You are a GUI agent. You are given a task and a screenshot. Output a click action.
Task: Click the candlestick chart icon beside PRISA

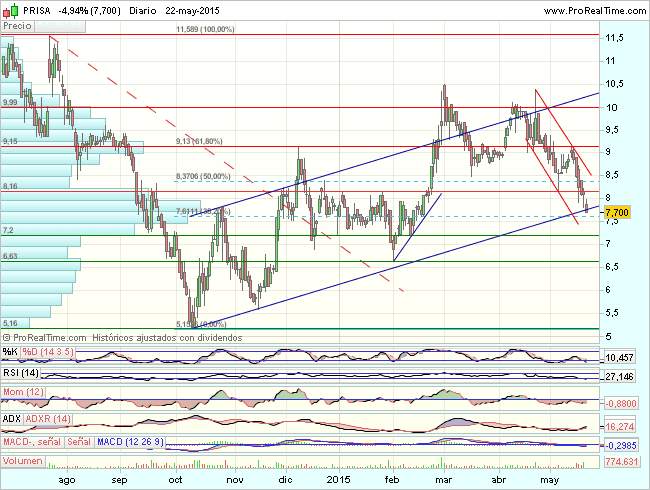point(10,10)
